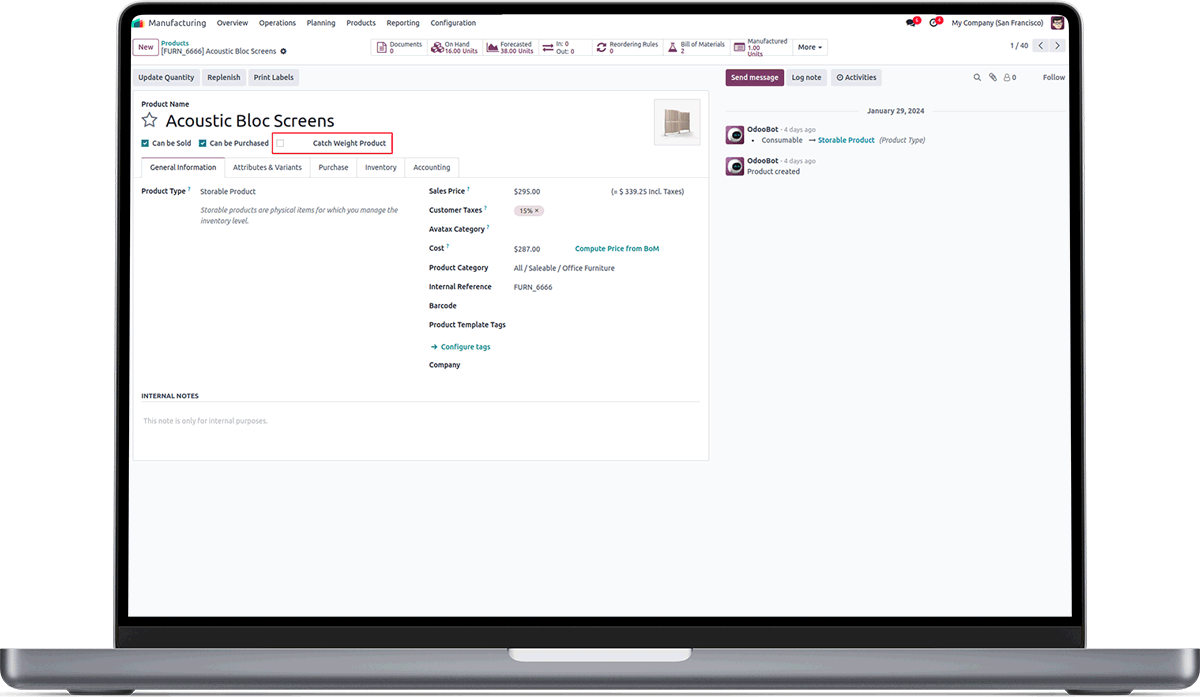Open the Products menu

click(361, 22)
